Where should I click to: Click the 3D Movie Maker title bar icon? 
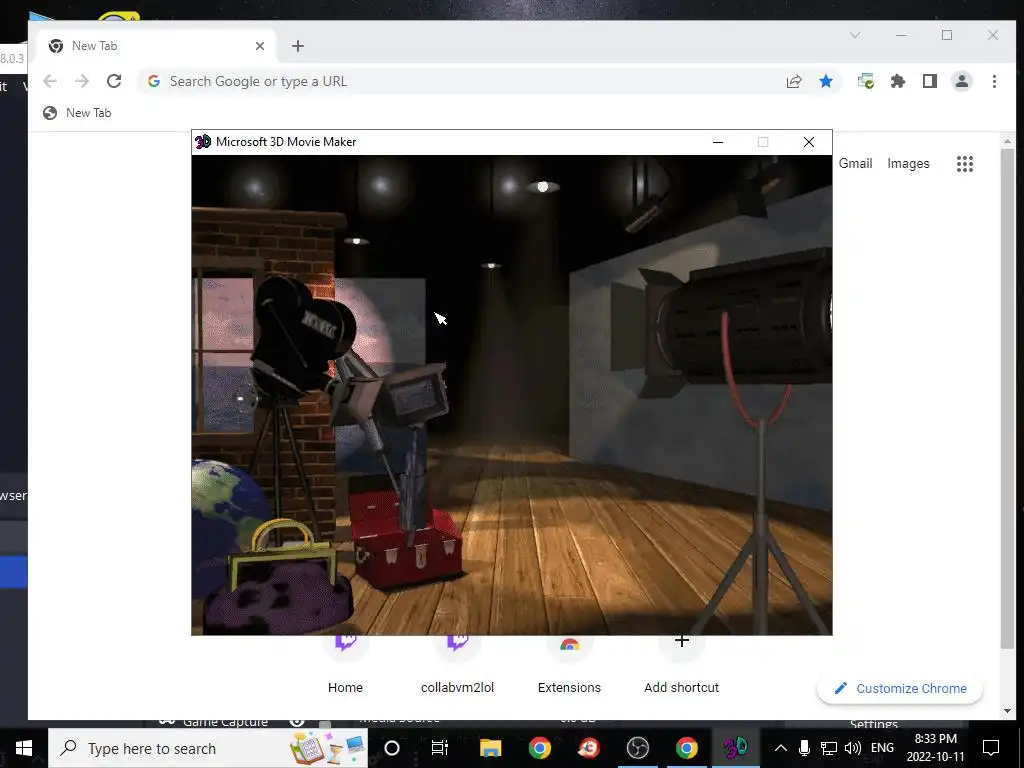203,142
